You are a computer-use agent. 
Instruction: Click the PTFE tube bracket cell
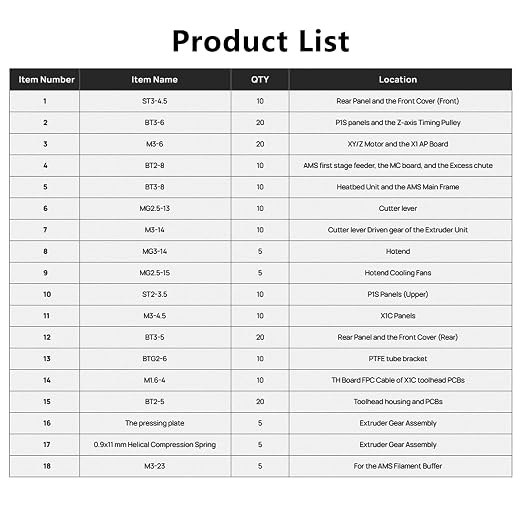tap(400, 359)
